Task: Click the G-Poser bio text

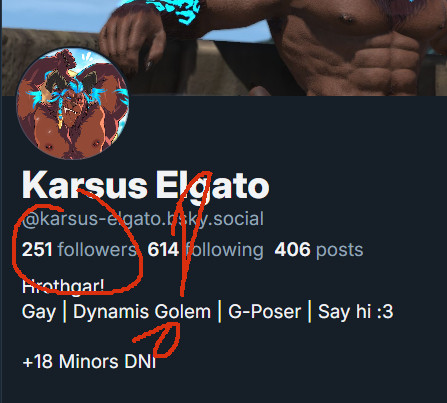Action: (x=265, y=312)
